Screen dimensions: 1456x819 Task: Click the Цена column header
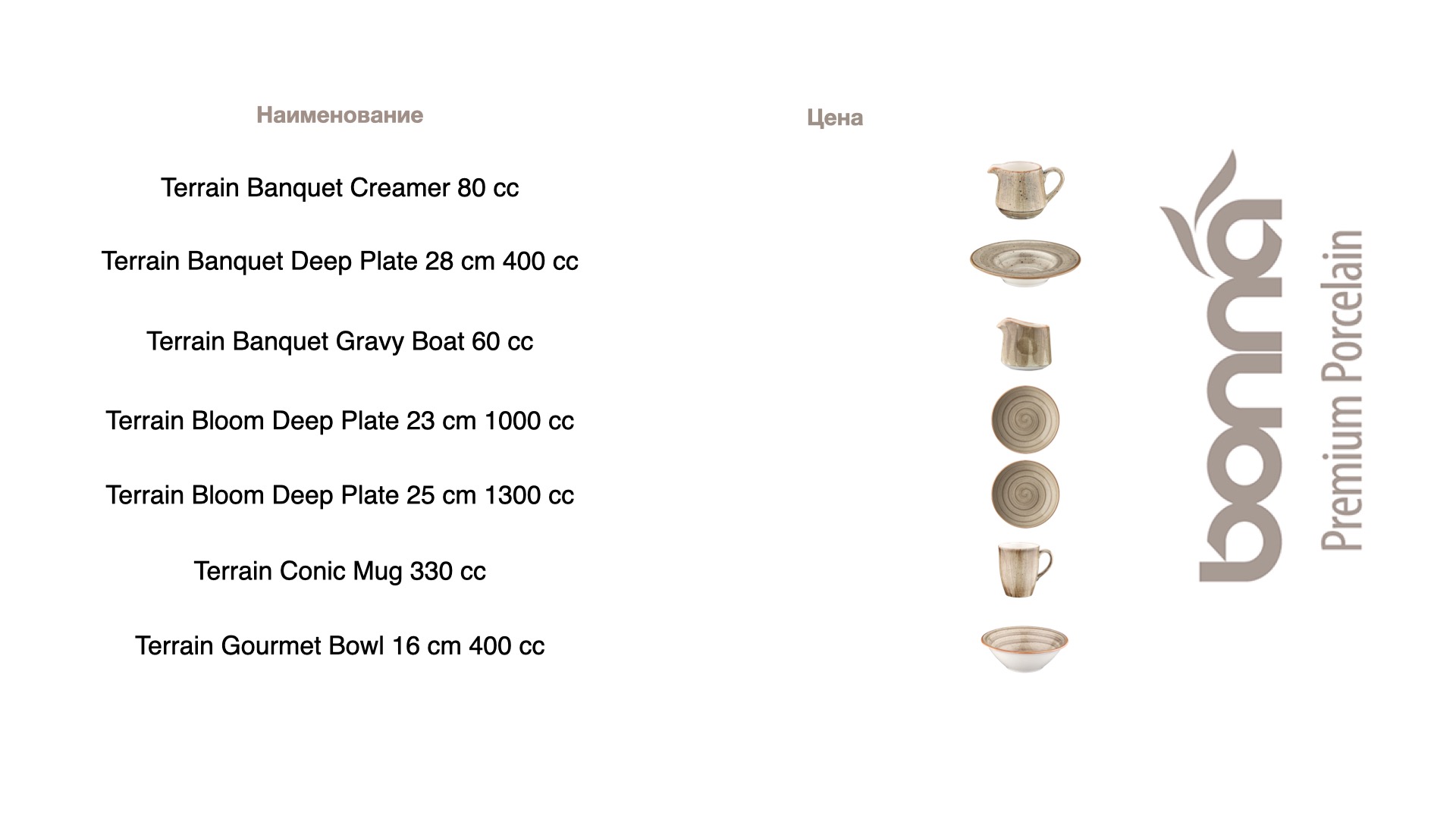[x=835, y=118]
